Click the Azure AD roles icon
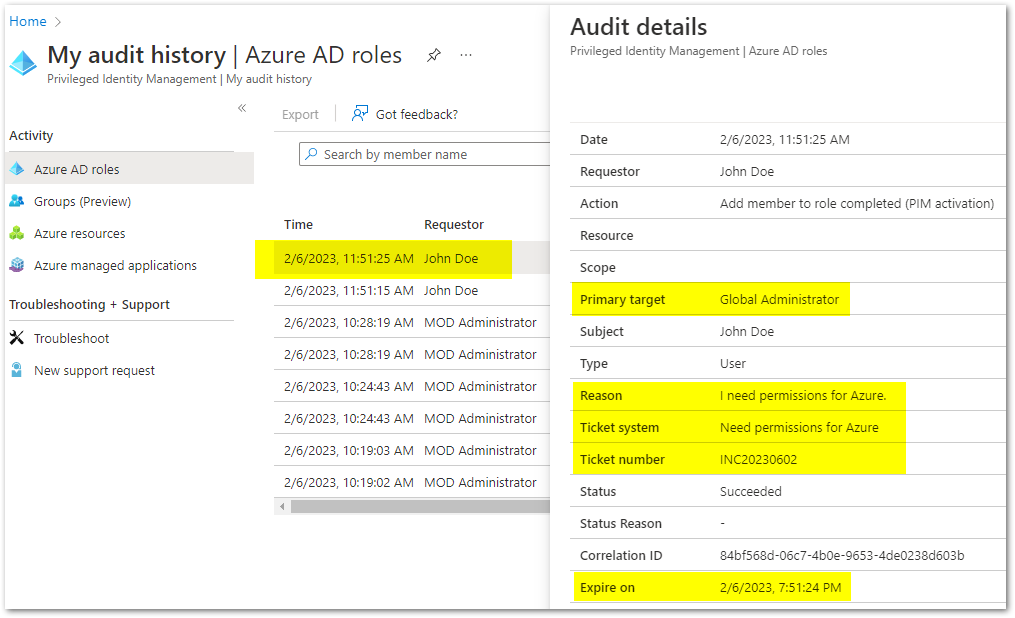 (x=17, y=170)
